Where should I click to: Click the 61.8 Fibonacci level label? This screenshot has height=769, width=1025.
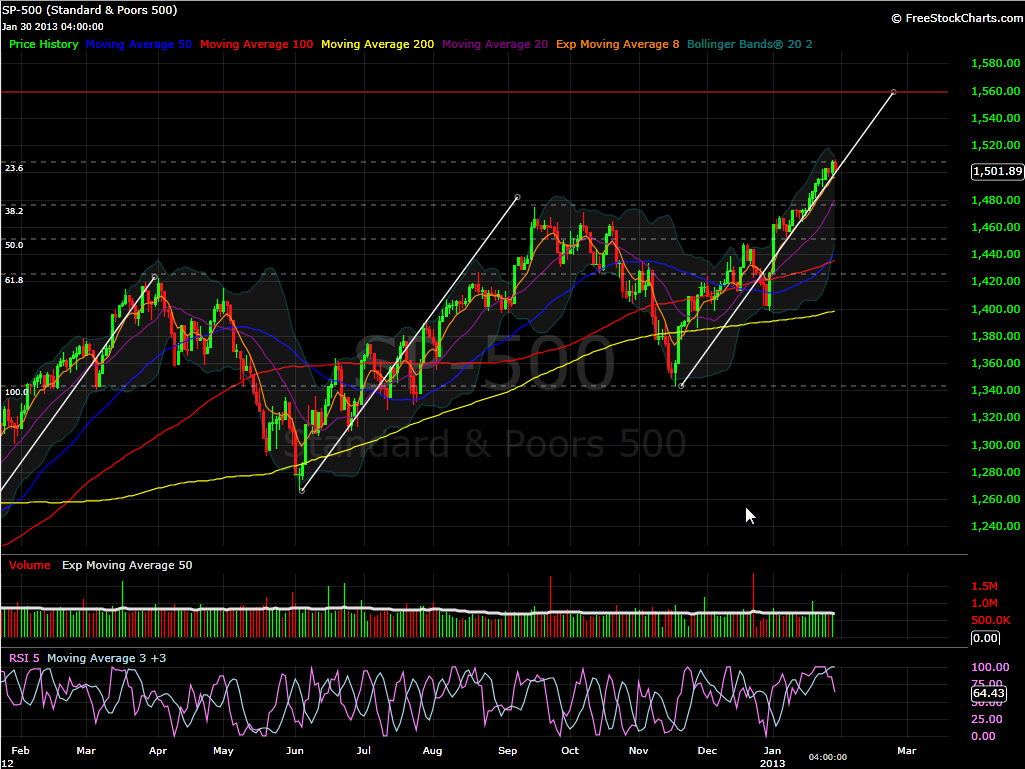[x=14, y=280]
